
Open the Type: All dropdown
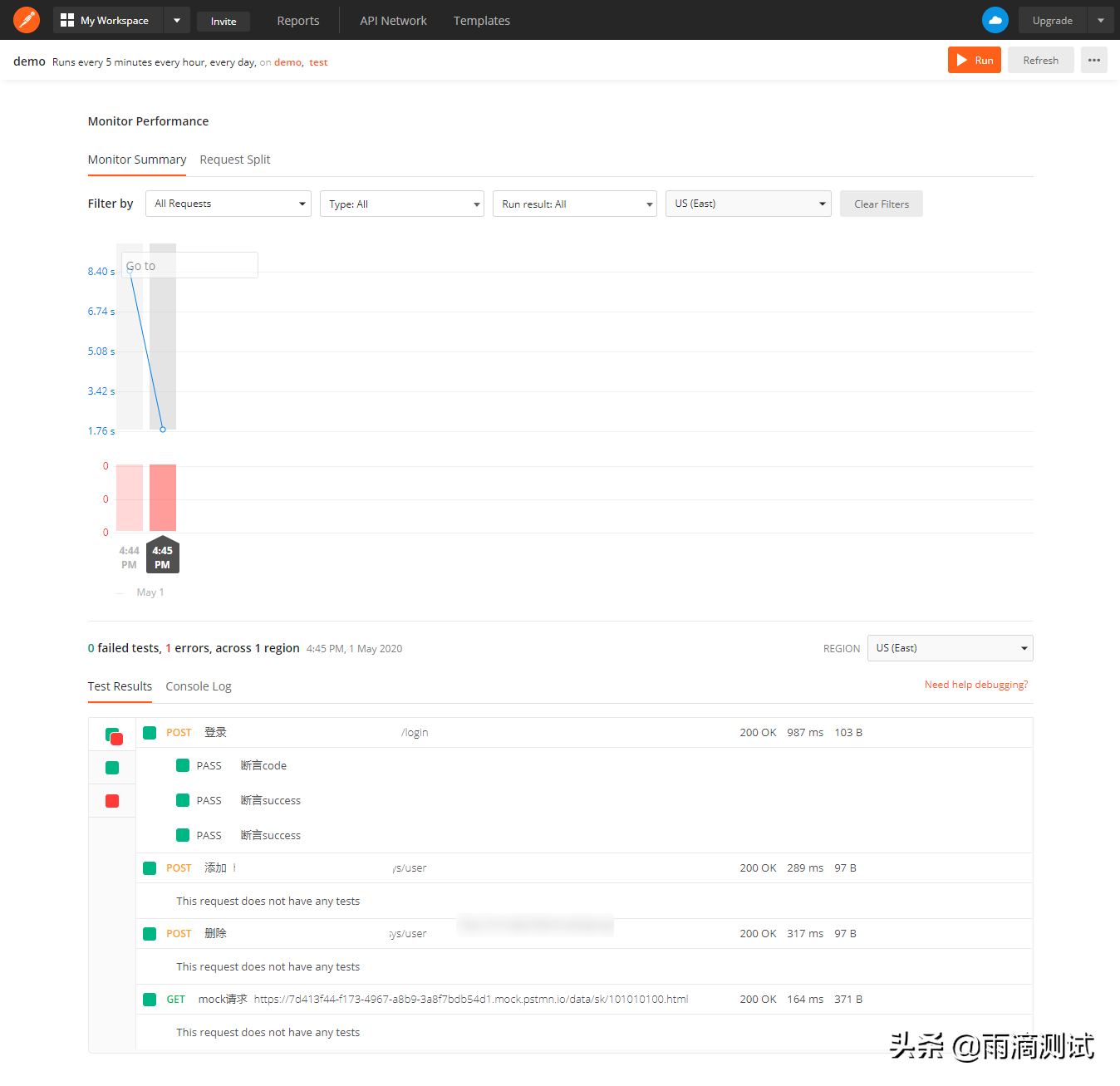pos(401,203)
